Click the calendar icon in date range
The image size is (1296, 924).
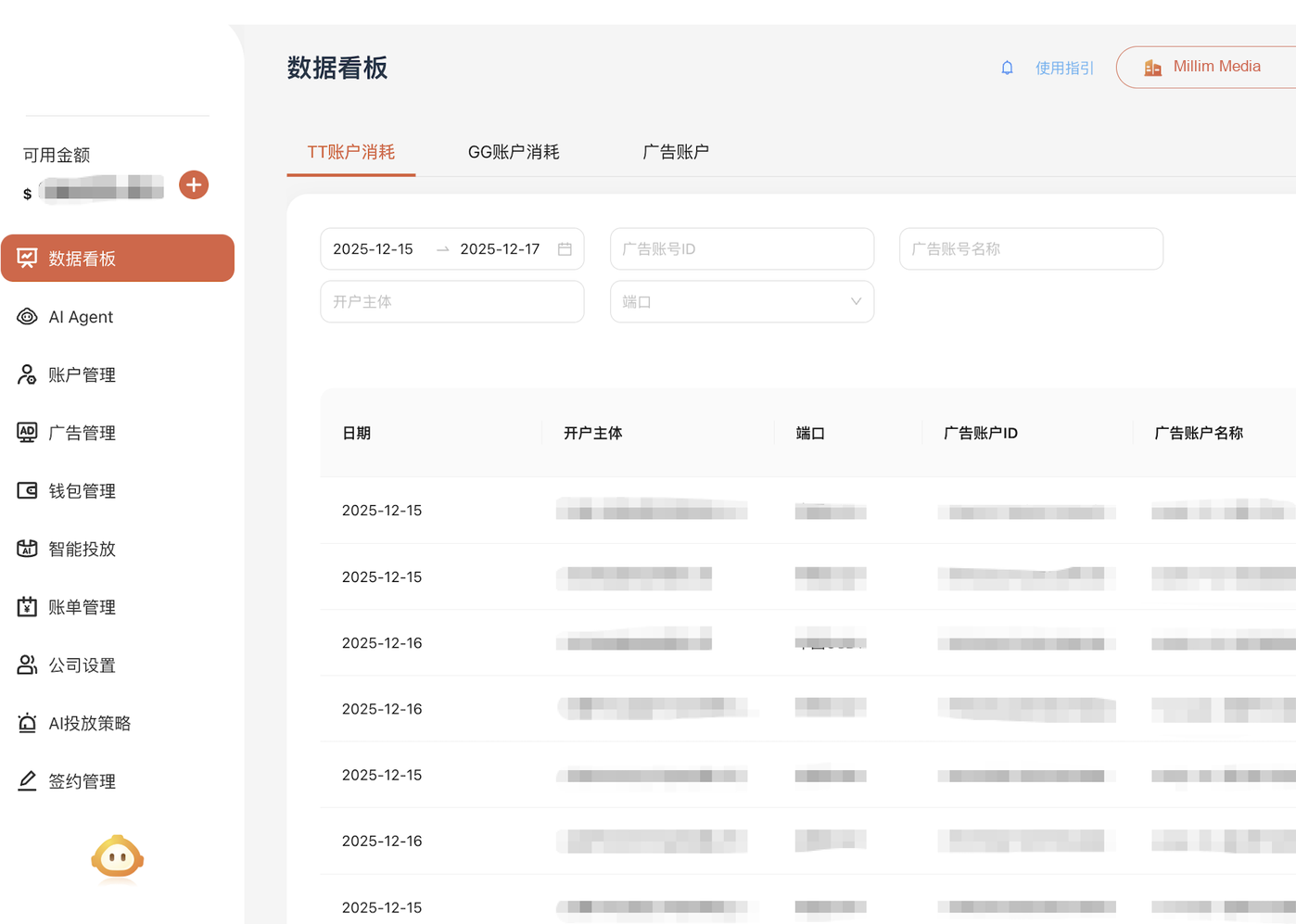(x=565, y=249)
